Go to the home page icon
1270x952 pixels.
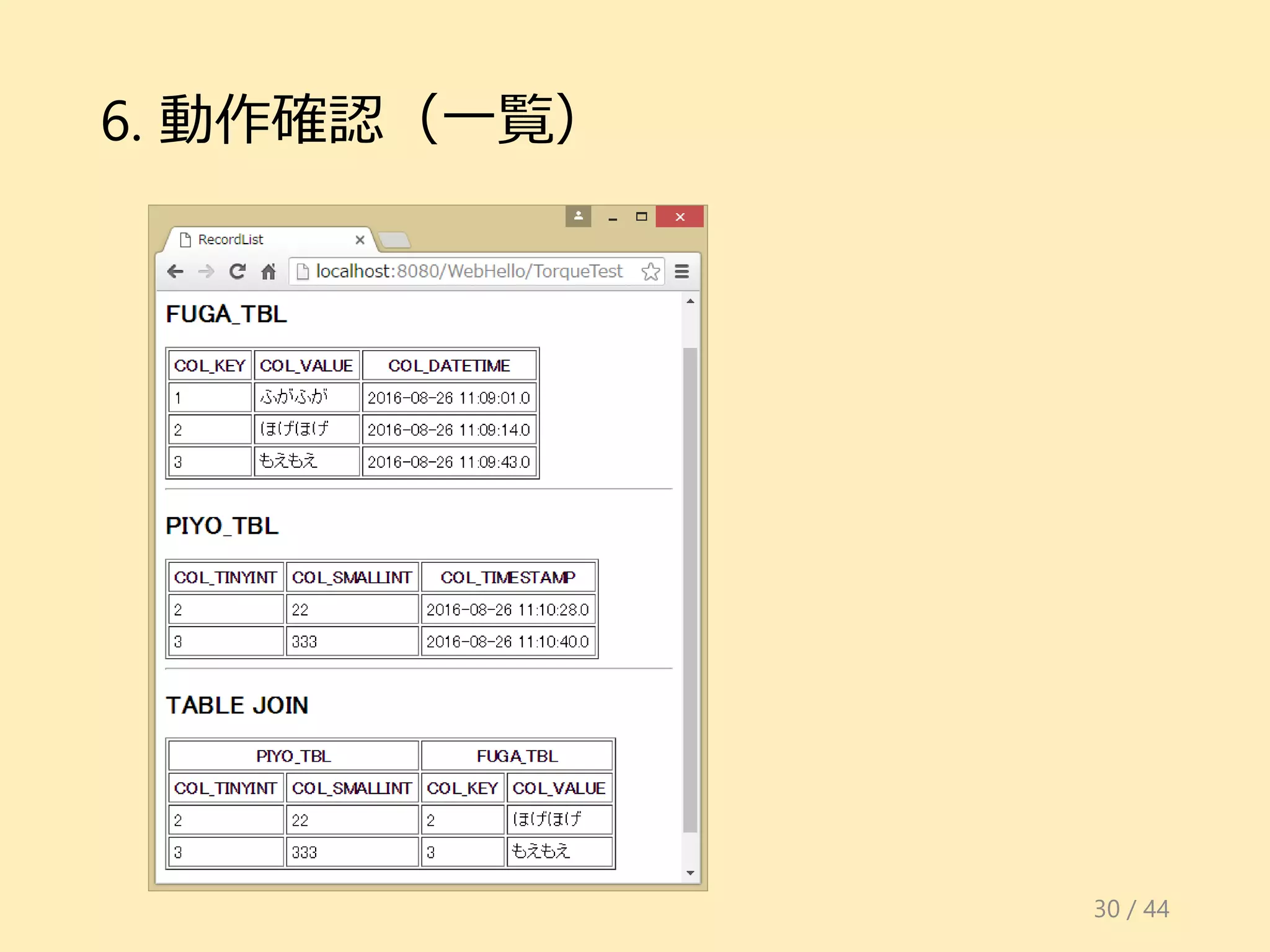[268, 271]
